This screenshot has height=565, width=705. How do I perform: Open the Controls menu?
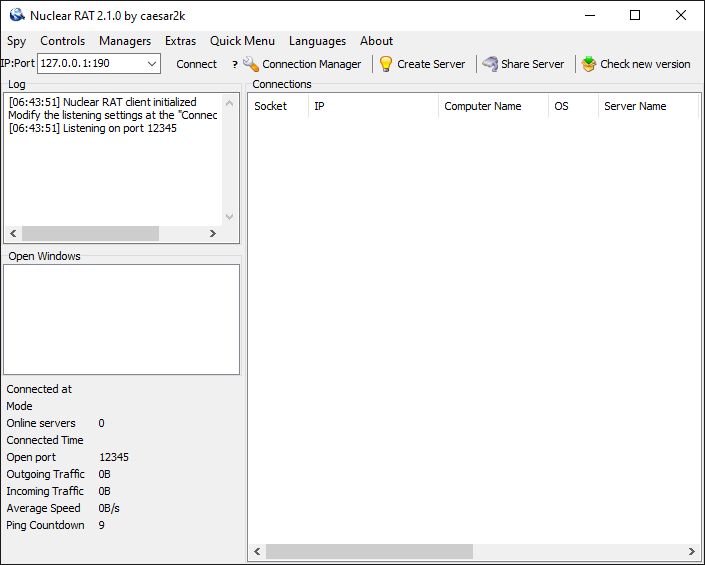point(63,41)
